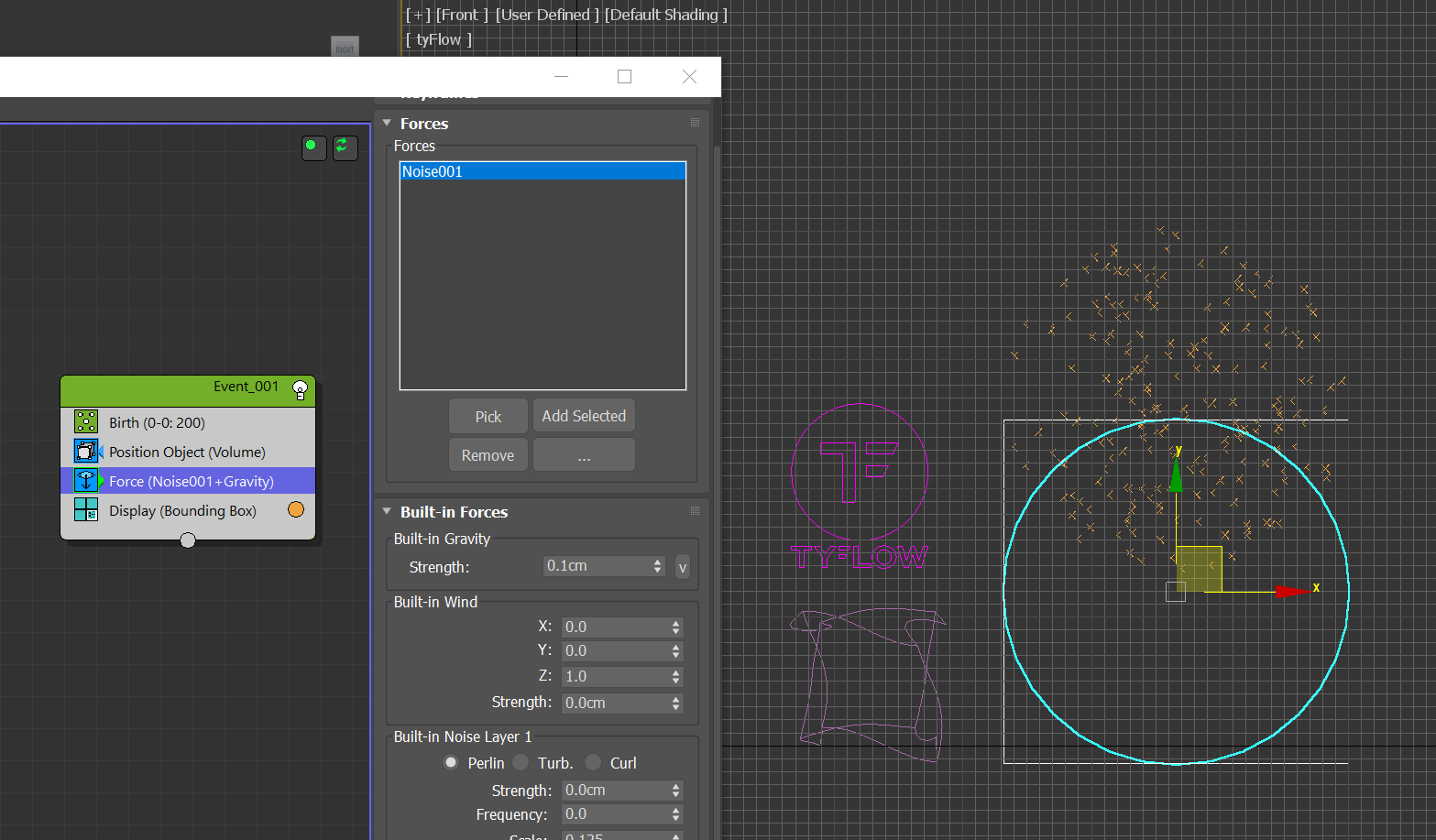Click the orange Display color swatch
Viewport: 1436px width, 840px height.
pos(296,510)
